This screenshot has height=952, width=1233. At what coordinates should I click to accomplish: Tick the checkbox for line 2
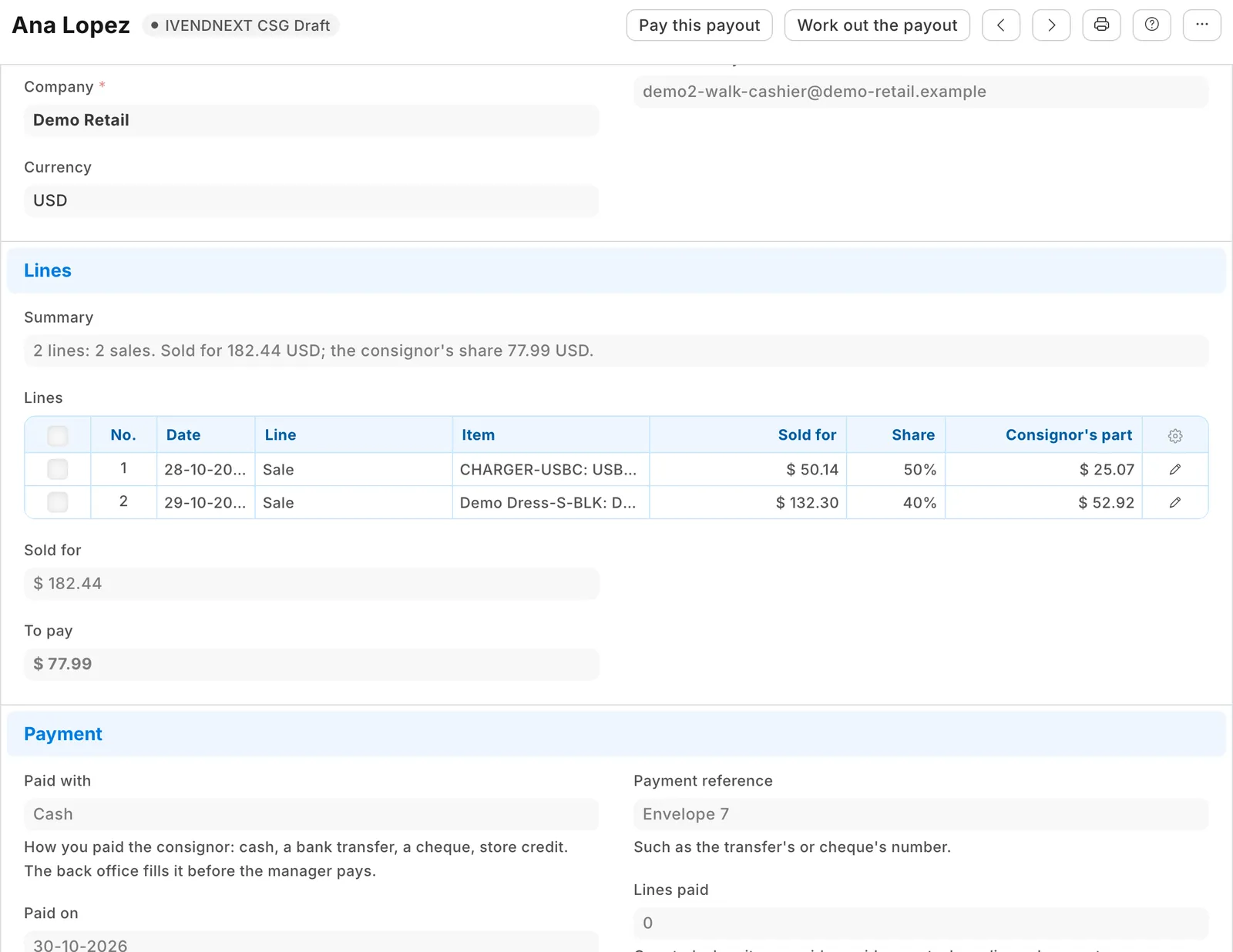tap(58, 502)
